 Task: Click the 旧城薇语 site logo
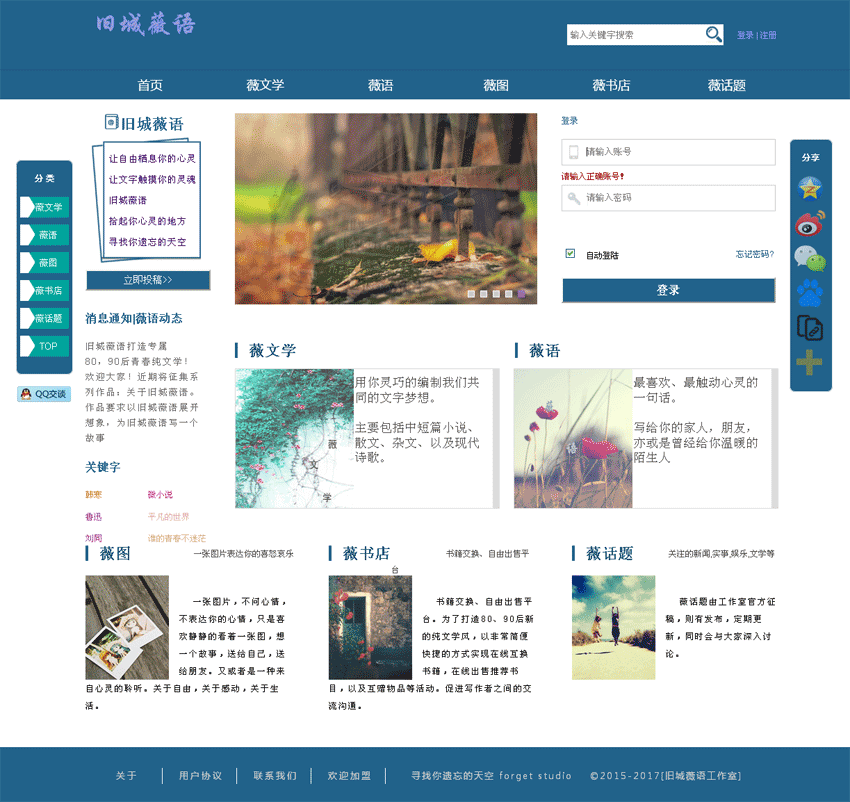pos(145,25)
